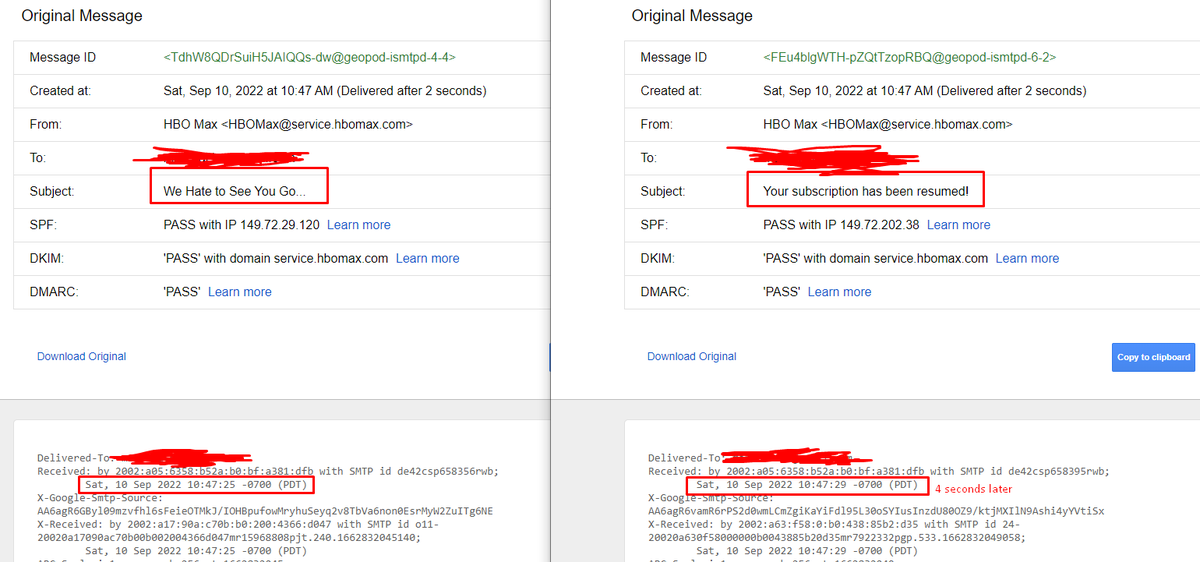
Task: Click right window 'Original Message' heading
Action: click(x=692, y=16)
